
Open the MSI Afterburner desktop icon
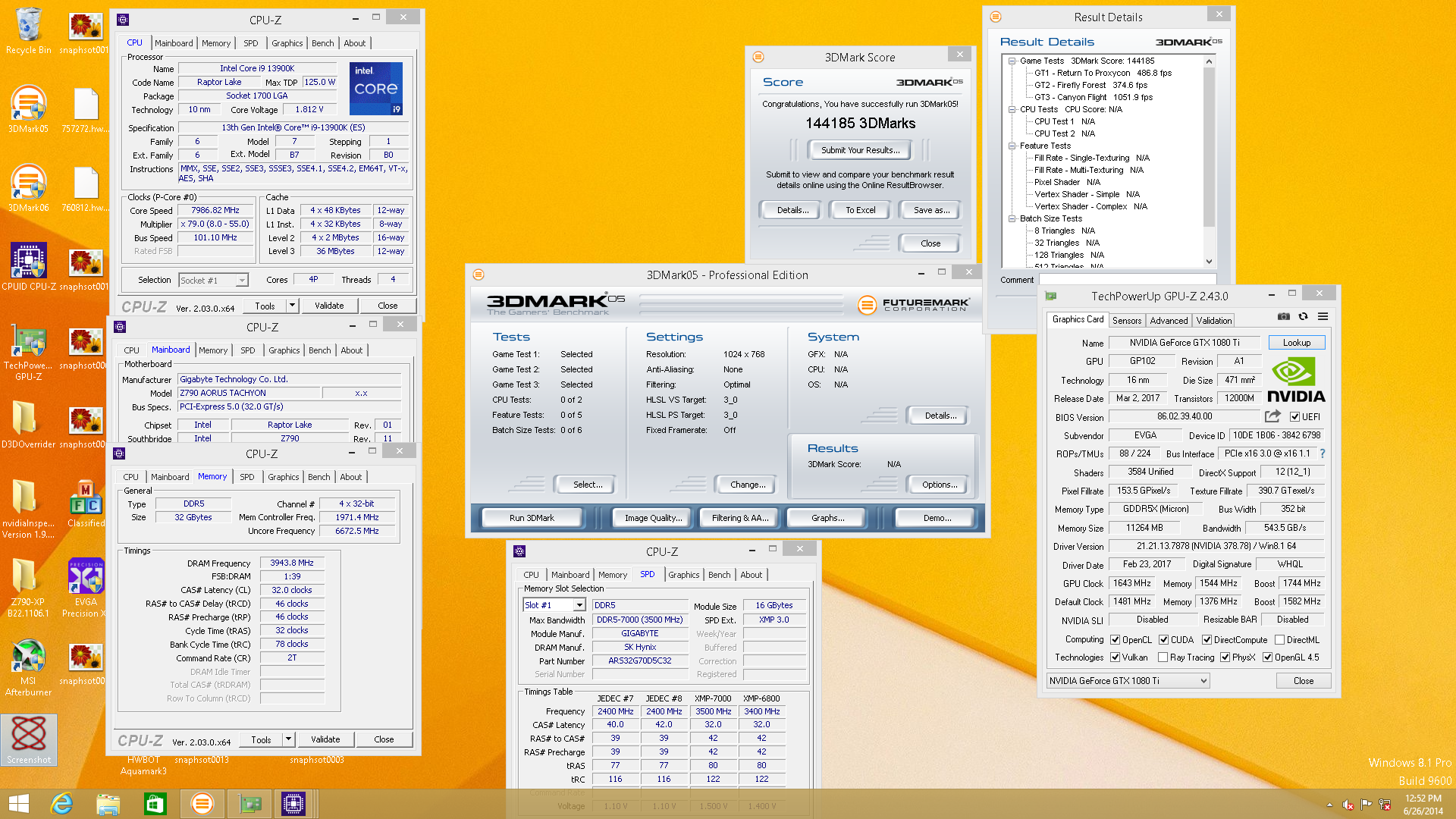[29, 667]
